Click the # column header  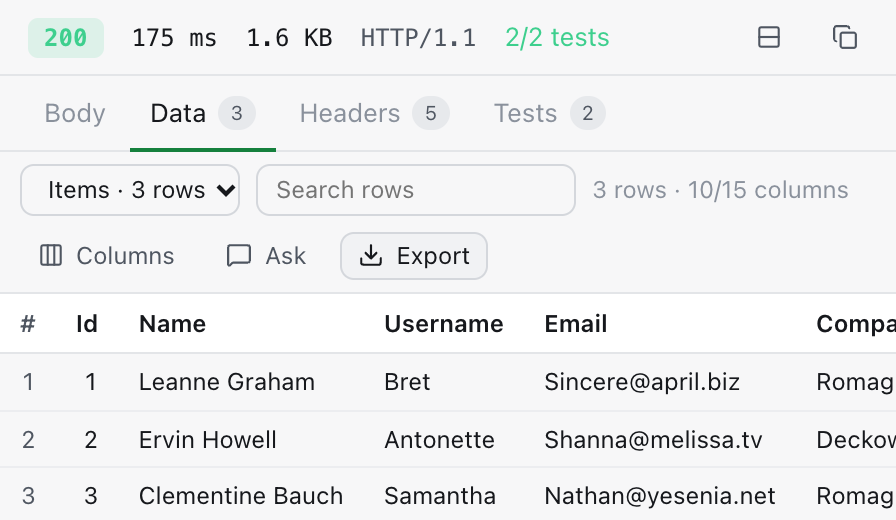point(28,324)
